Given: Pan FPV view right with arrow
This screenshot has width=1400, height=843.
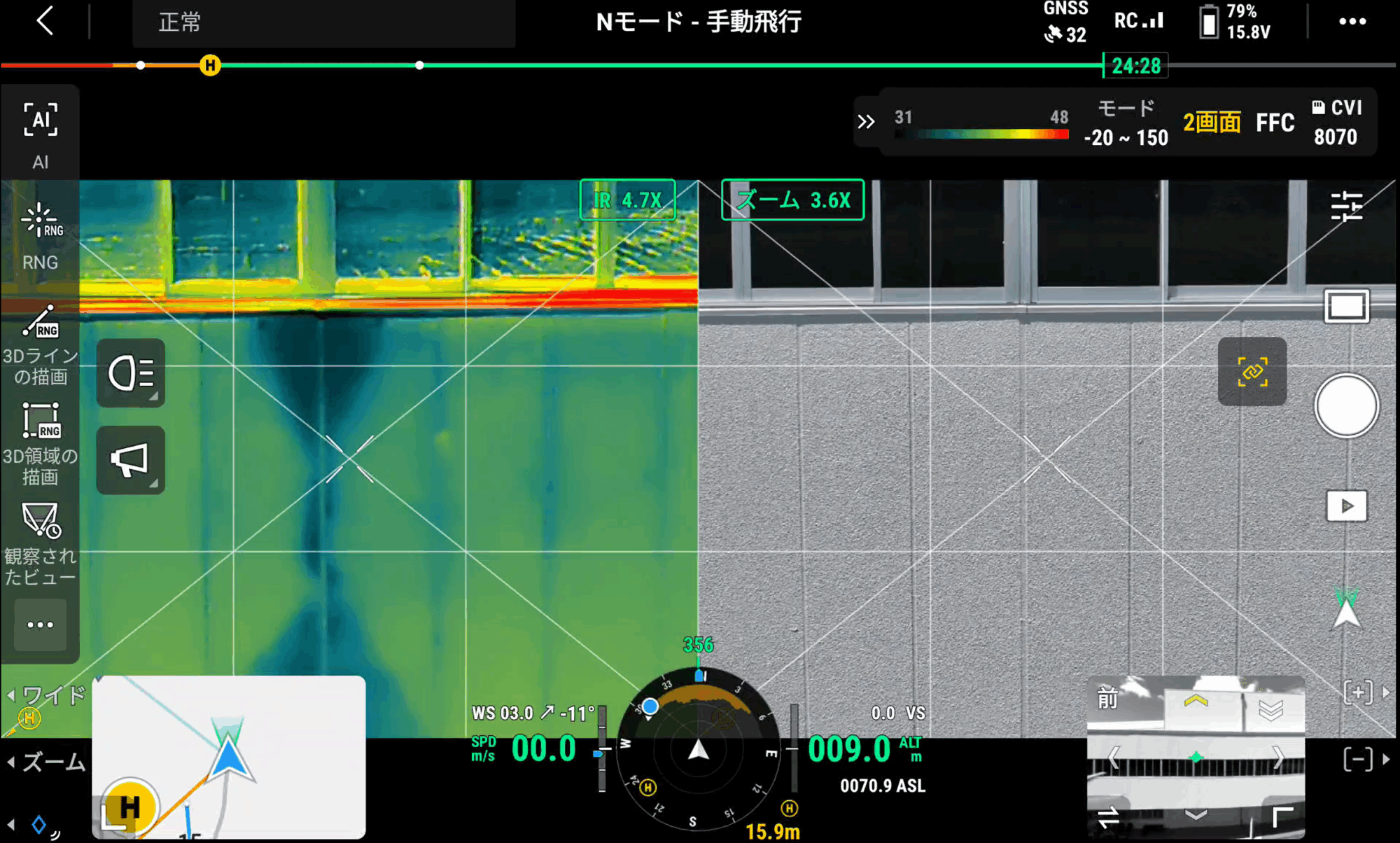Looking at the screenshot, I should [1278, 757].
